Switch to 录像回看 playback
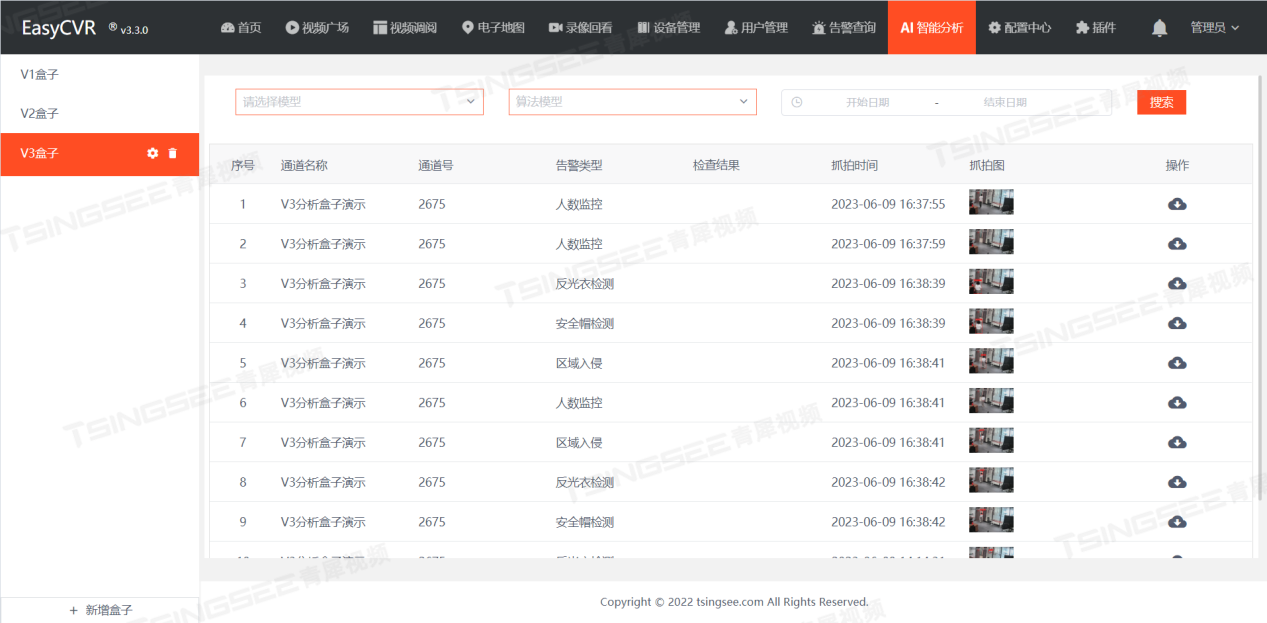1267x623 pixels. 580,28
